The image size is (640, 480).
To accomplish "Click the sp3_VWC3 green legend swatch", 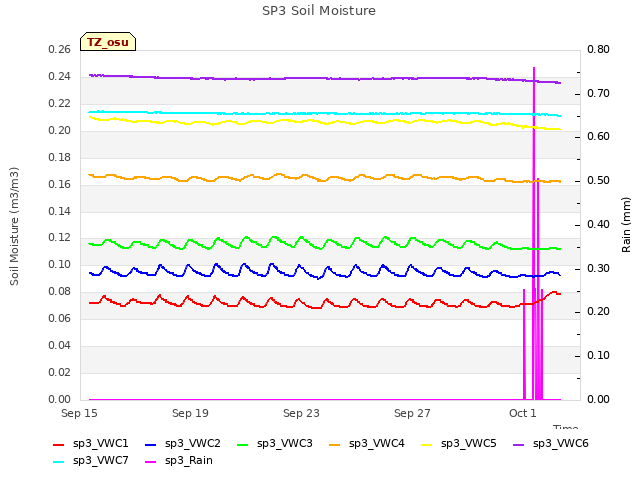I will tap(242, 445).
